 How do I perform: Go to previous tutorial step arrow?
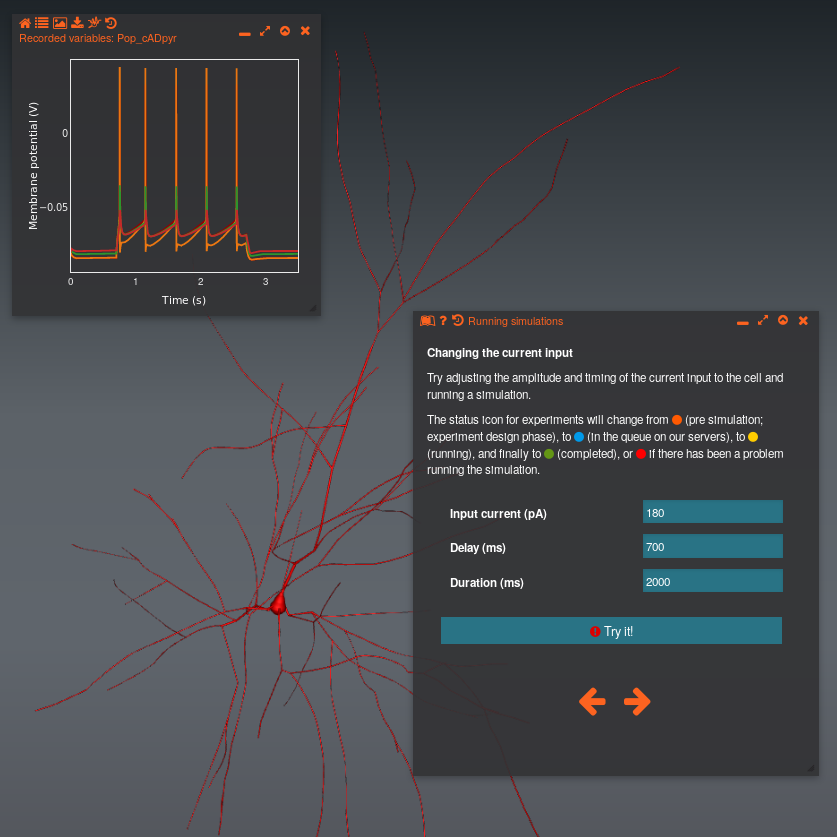tap(593, 701)
